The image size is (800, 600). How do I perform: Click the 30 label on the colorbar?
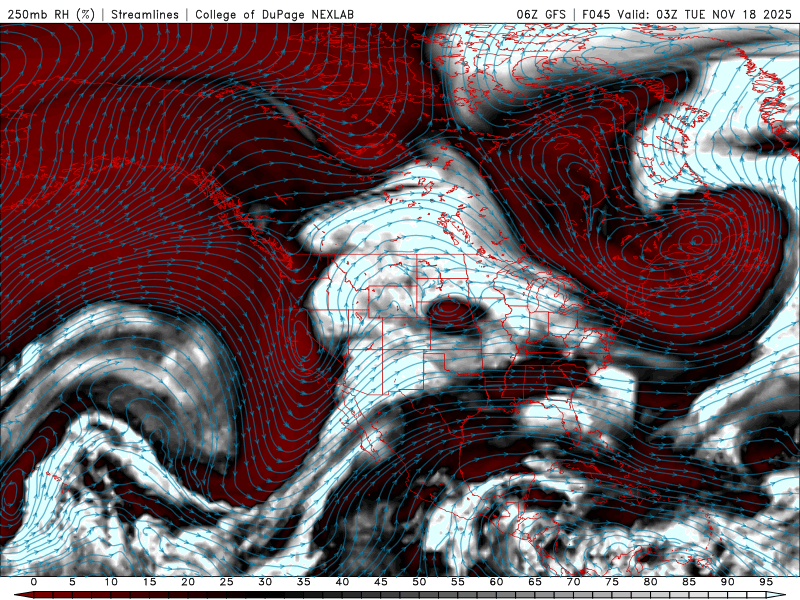click(x=265, y=582)
